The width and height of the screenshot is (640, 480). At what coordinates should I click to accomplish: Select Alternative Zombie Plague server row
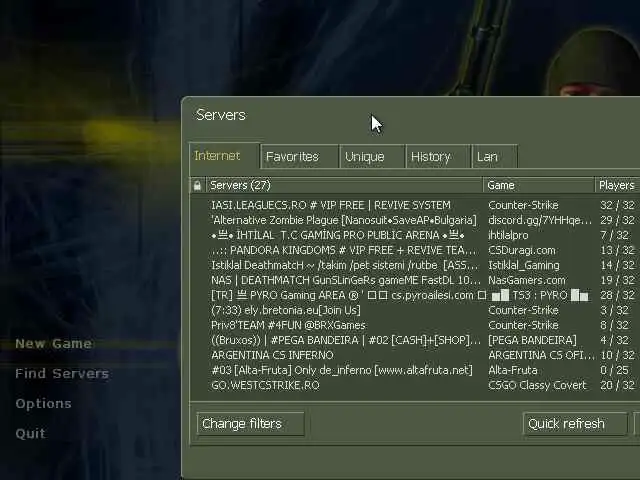tap(415, 220)
